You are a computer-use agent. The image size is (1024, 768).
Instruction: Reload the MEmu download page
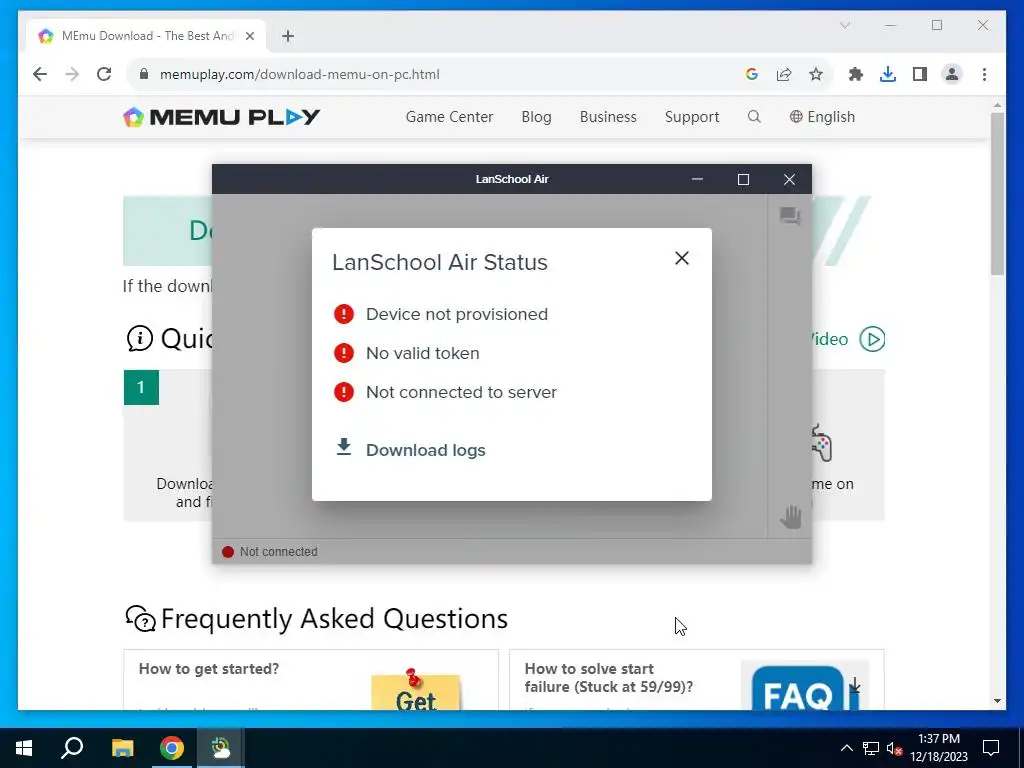click(x=104, y=74)
